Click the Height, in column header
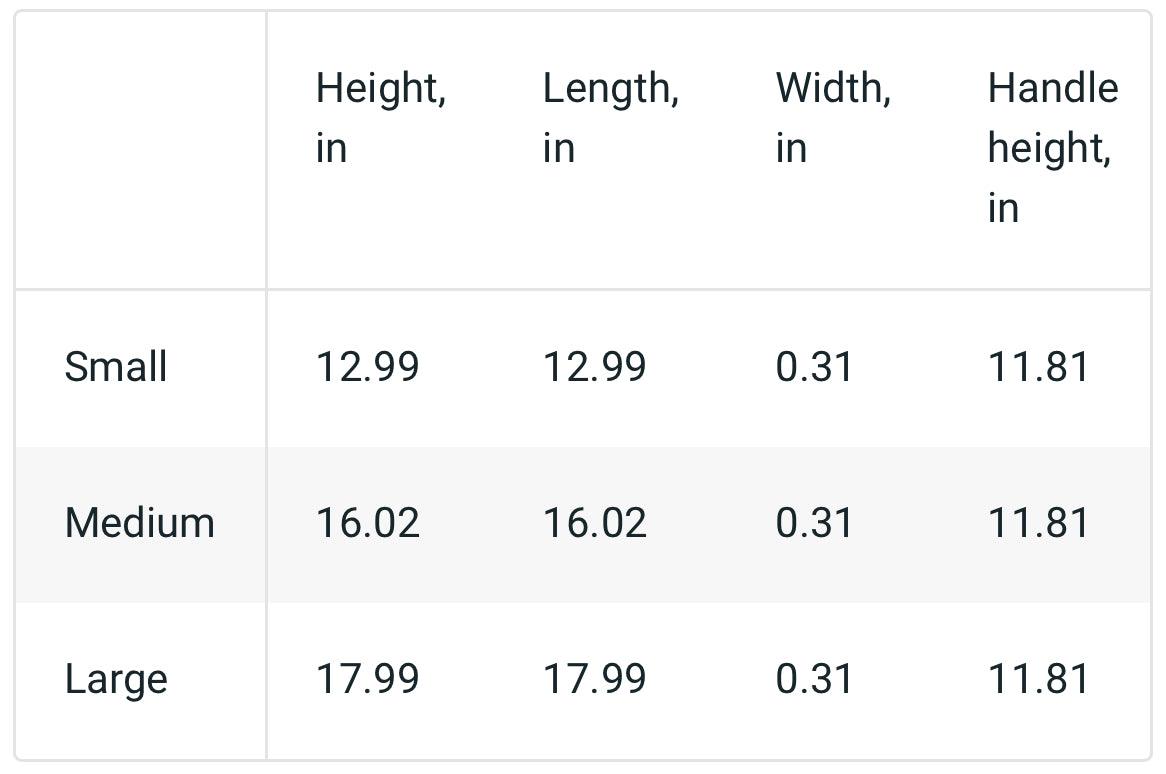This screenshot has width=1166, height=774. point(380,118)
